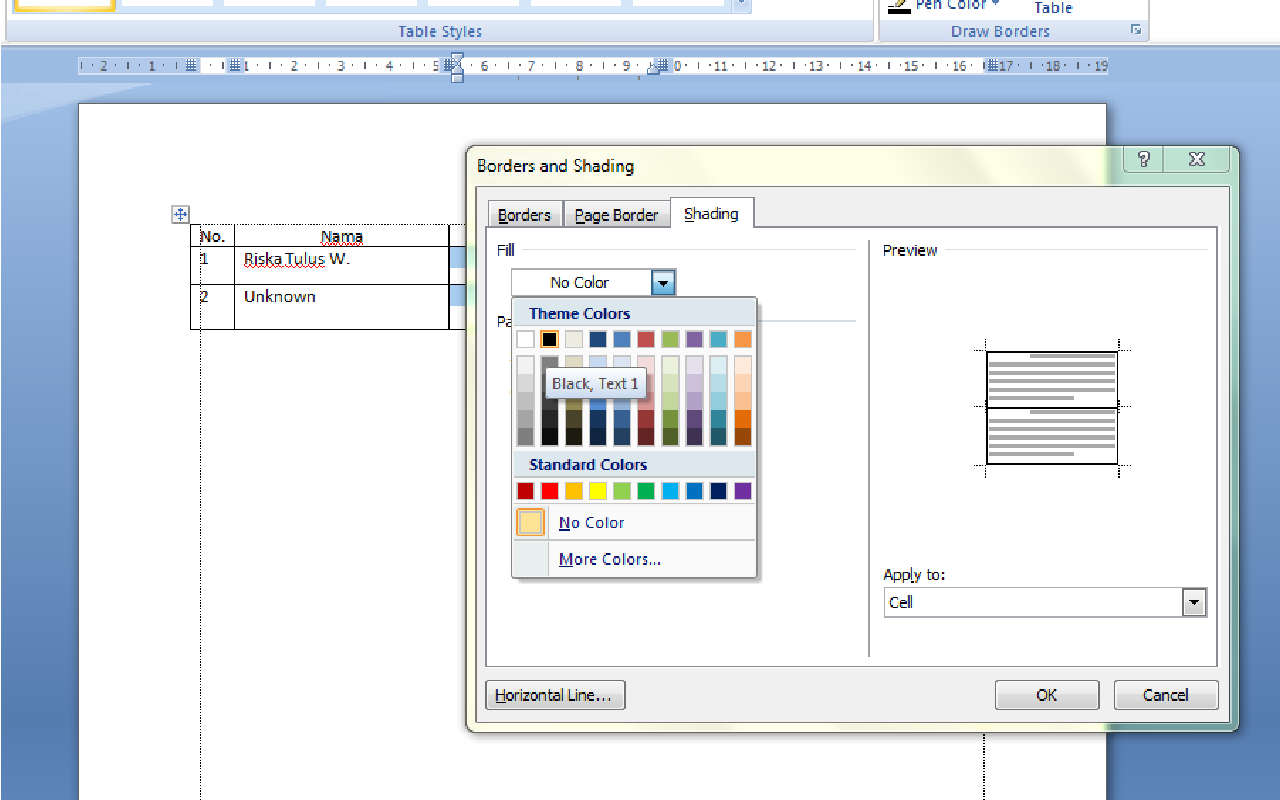Viewport: 1280px width, 800px height.
Task: Choose bright Red in Standard Colors
Action: [x=549, y=491]
